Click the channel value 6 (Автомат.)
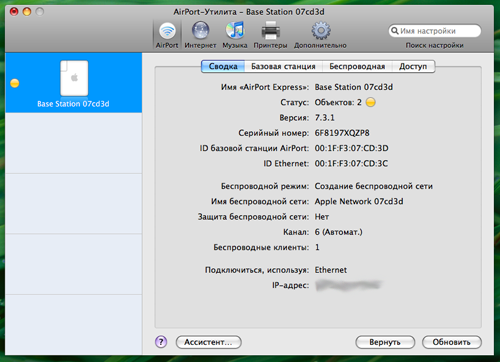The image size is (500, 362). coord(338,232)
